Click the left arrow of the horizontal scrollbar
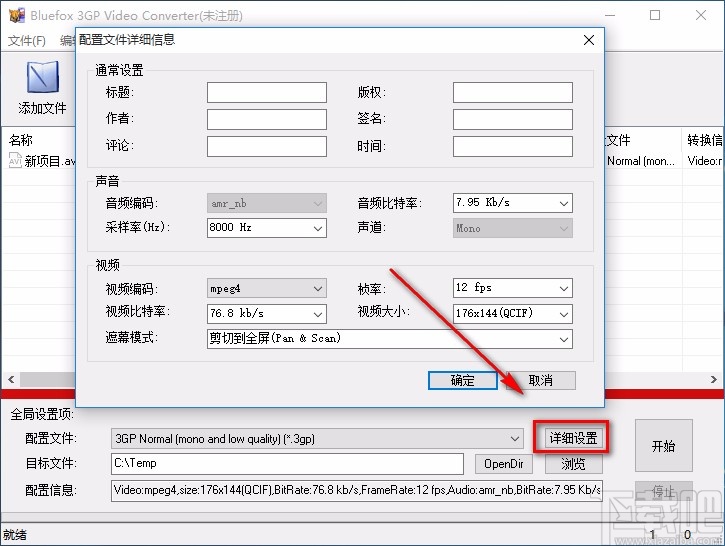 pyautogui.click(x=11, y=380)
